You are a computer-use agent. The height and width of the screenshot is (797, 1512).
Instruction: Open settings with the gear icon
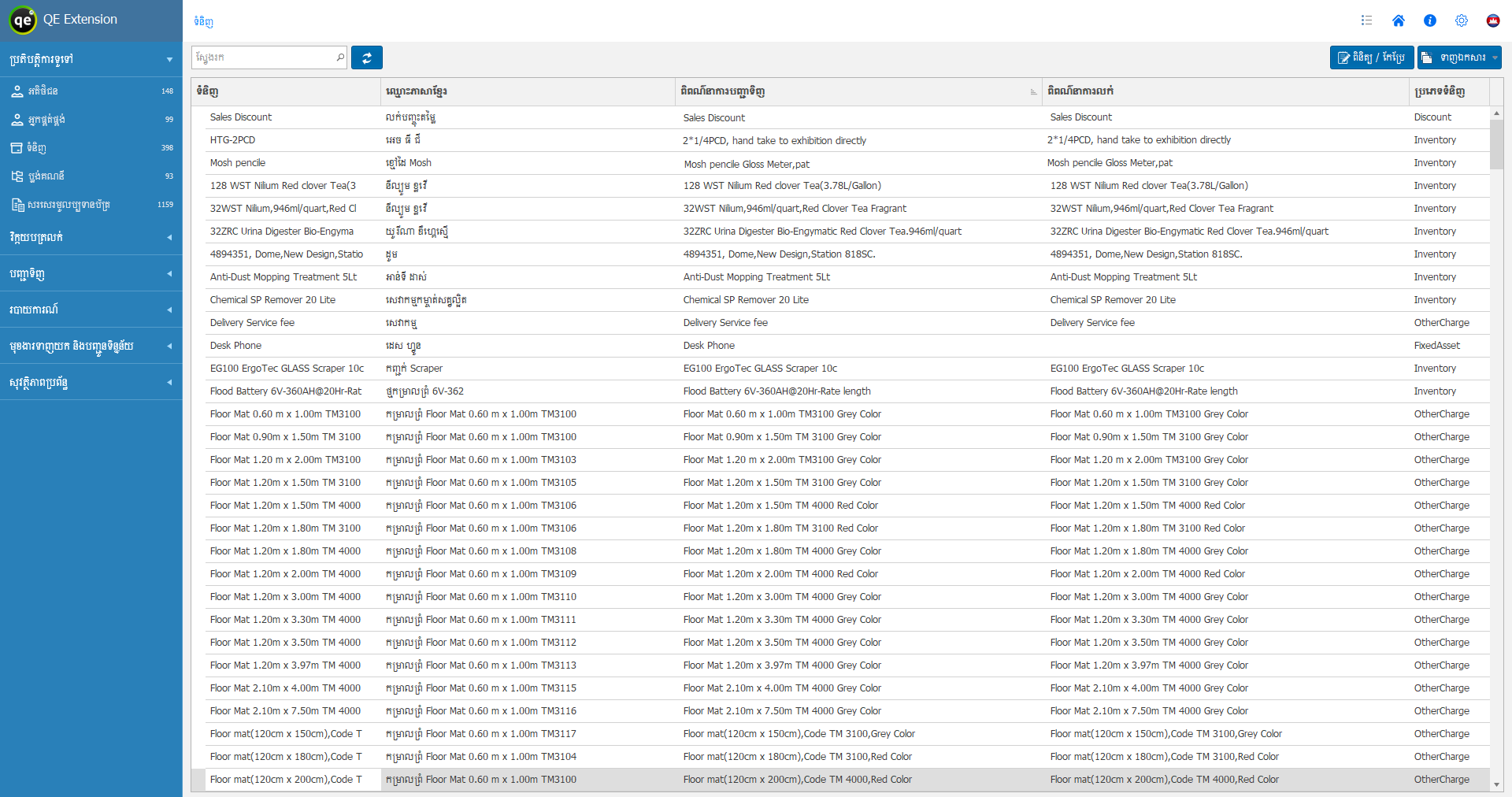[1462, 20]
